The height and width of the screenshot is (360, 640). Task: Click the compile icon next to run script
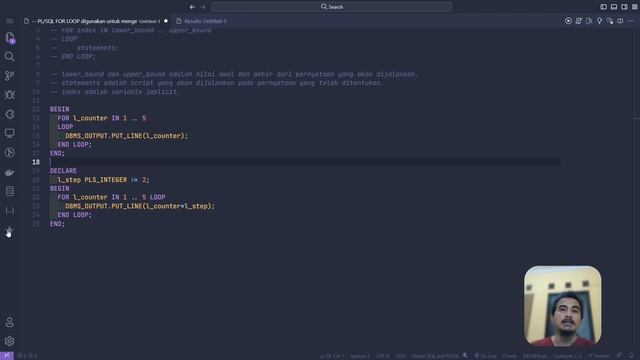[x=589, y=21]
